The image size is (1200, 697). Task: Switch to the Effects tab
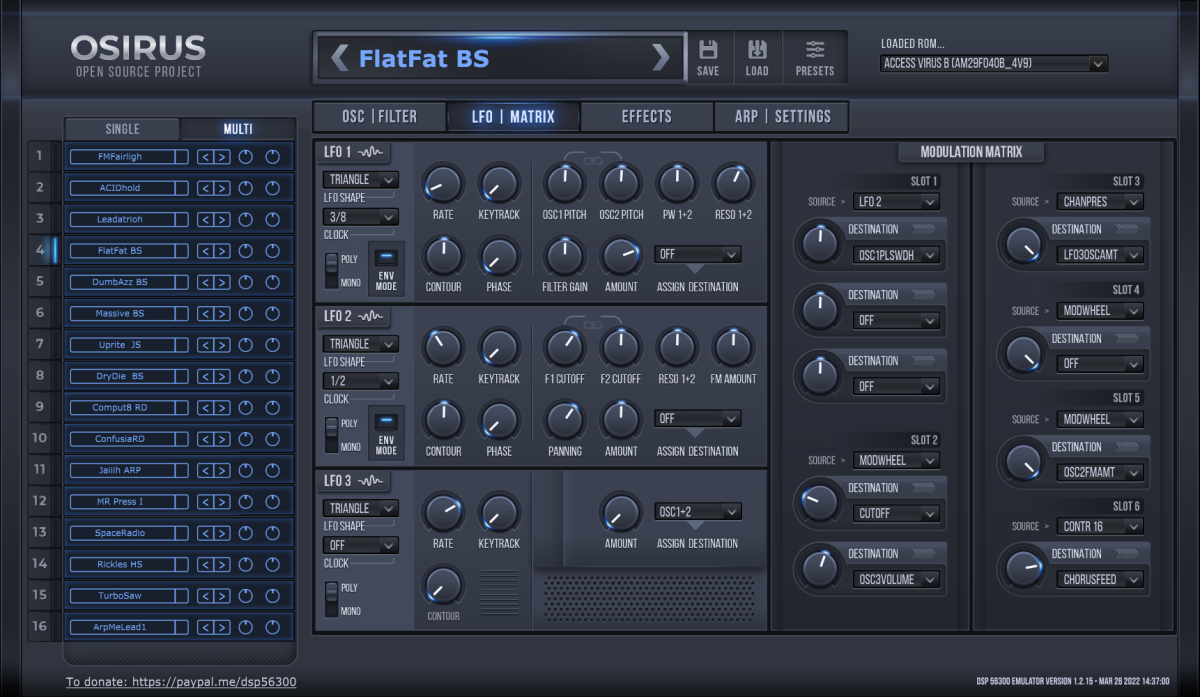coord(647,117)
